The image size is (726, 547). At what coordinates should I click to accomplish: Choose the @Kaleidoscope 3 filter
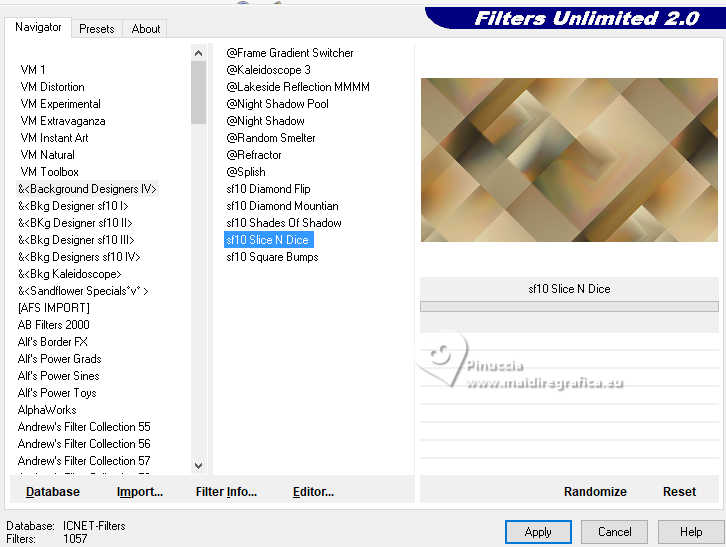coord(268,70)
